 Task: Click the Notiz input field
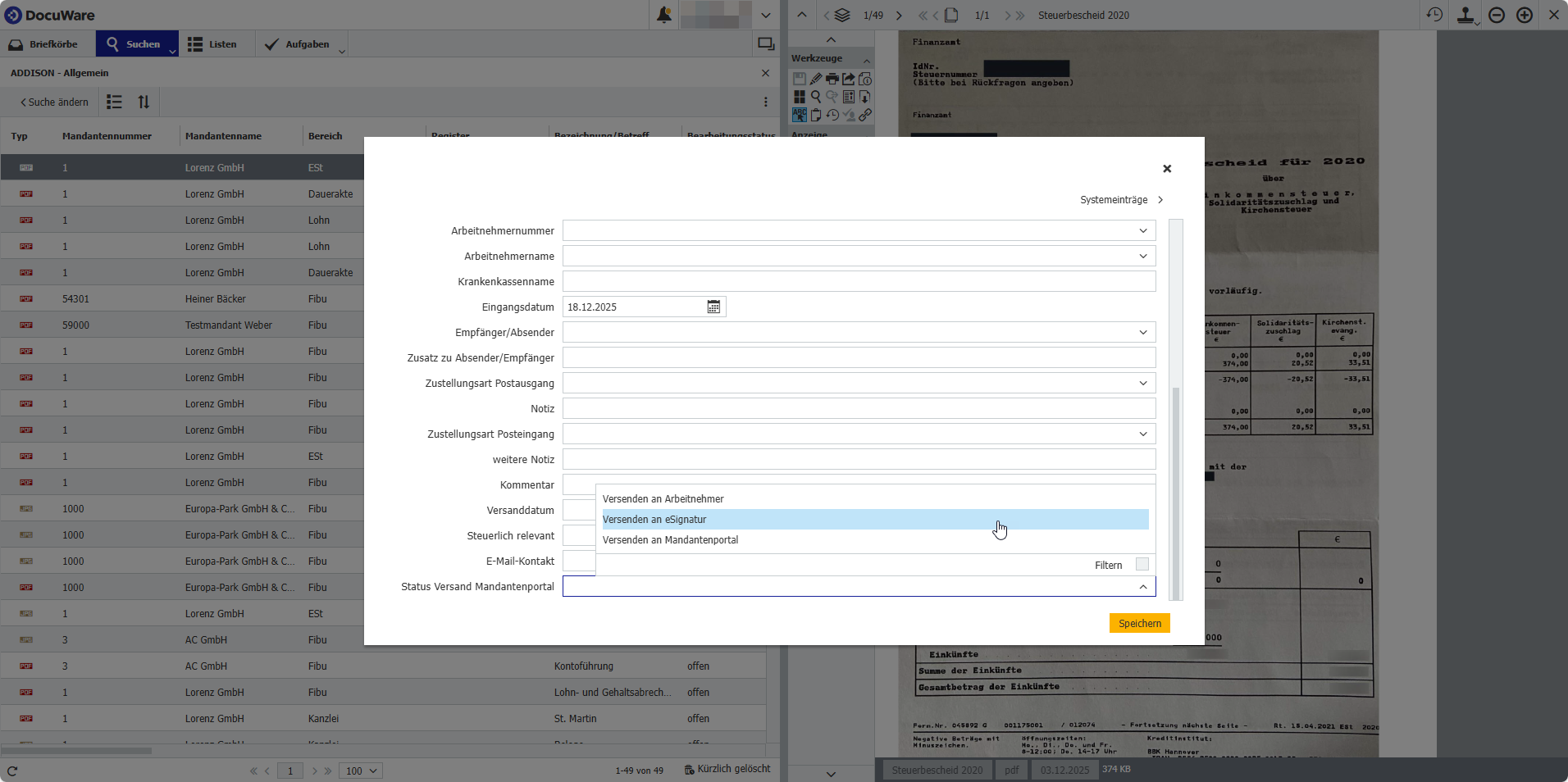859,409
